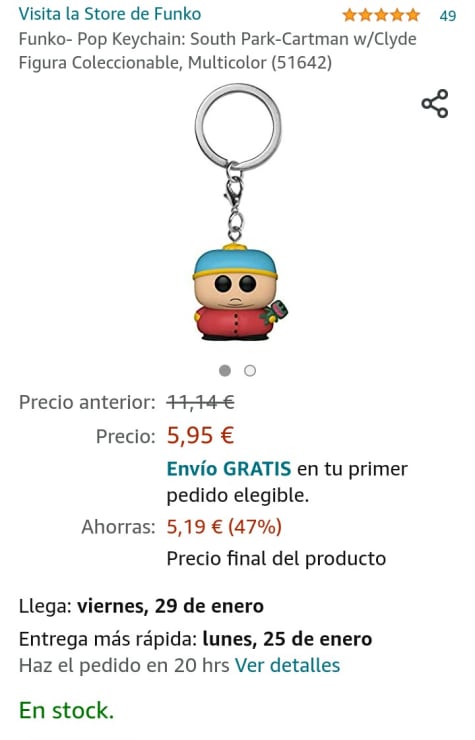
Task: Tap the crossed-out 11,14 € previous price
Action: point(200,403)
